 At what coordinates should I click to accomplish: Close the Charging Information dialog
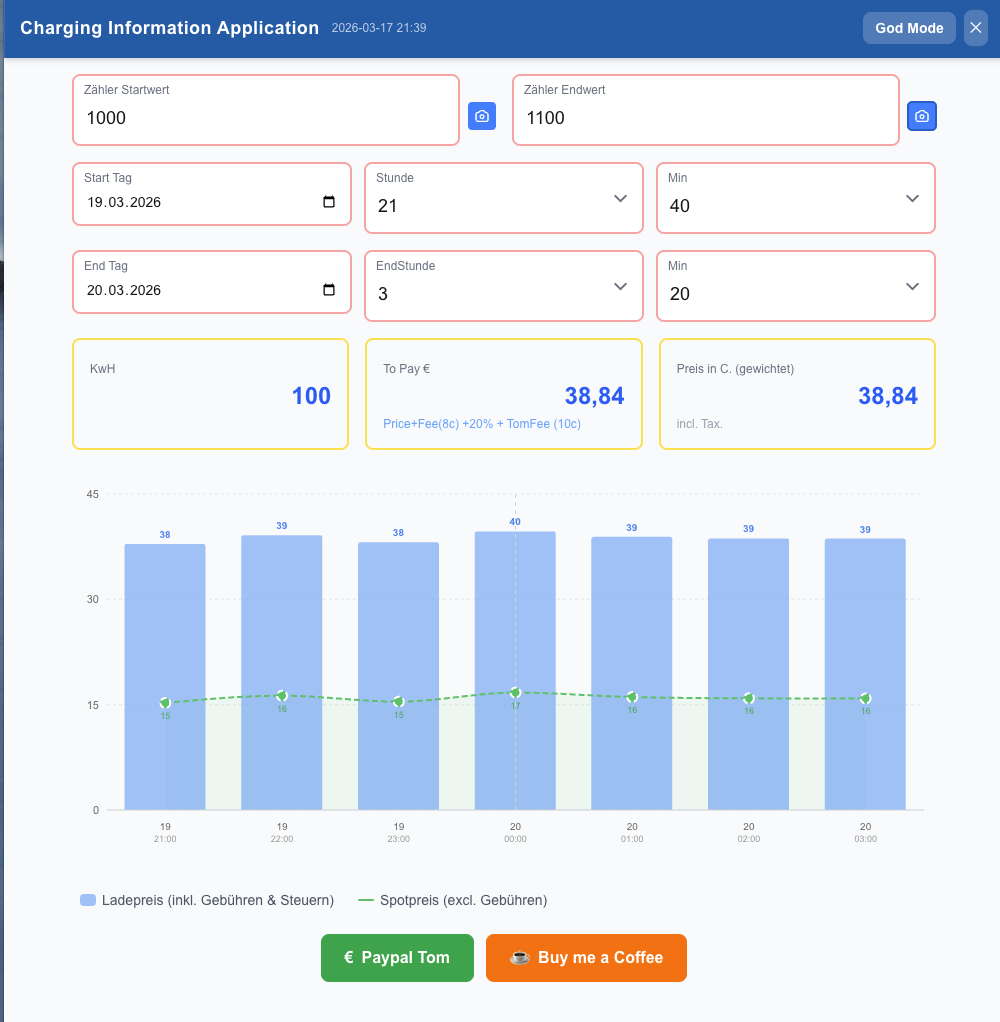coord(976,28)
